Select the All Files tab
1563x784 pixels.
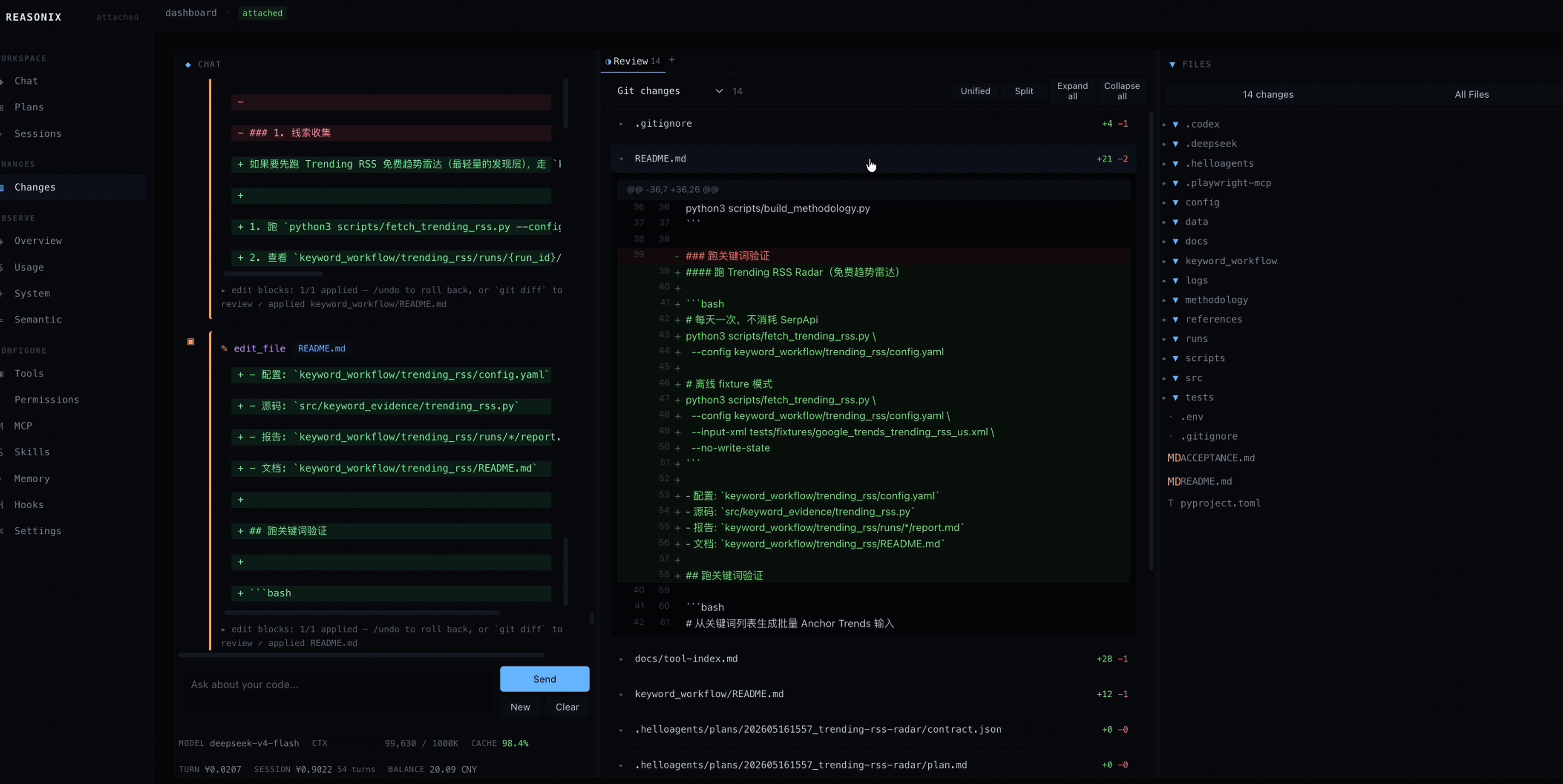click(1471, 95)
